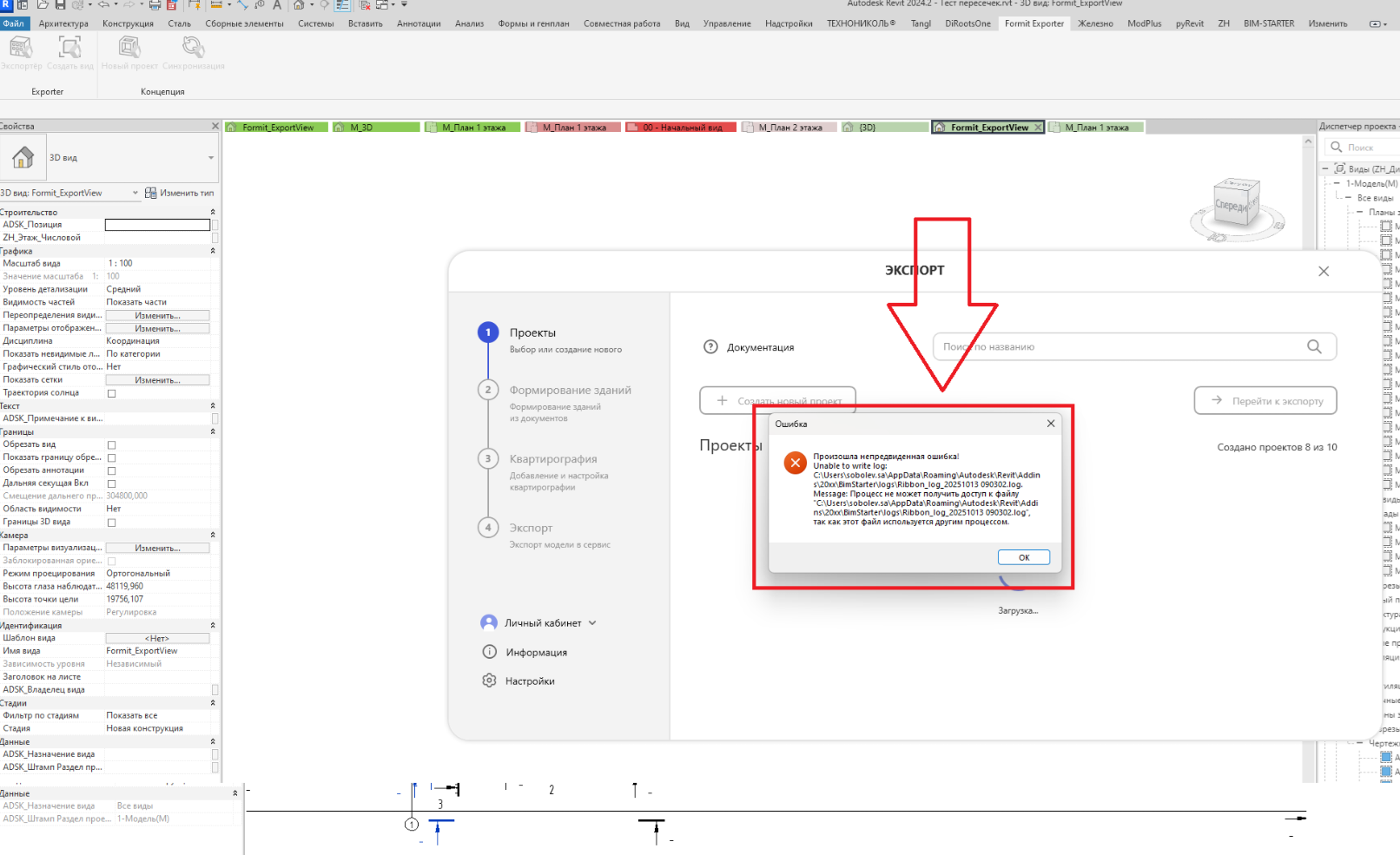The image size is (1400, 855).
Task: Click the Новый проект ribbon icon
Action: [129, 46]
